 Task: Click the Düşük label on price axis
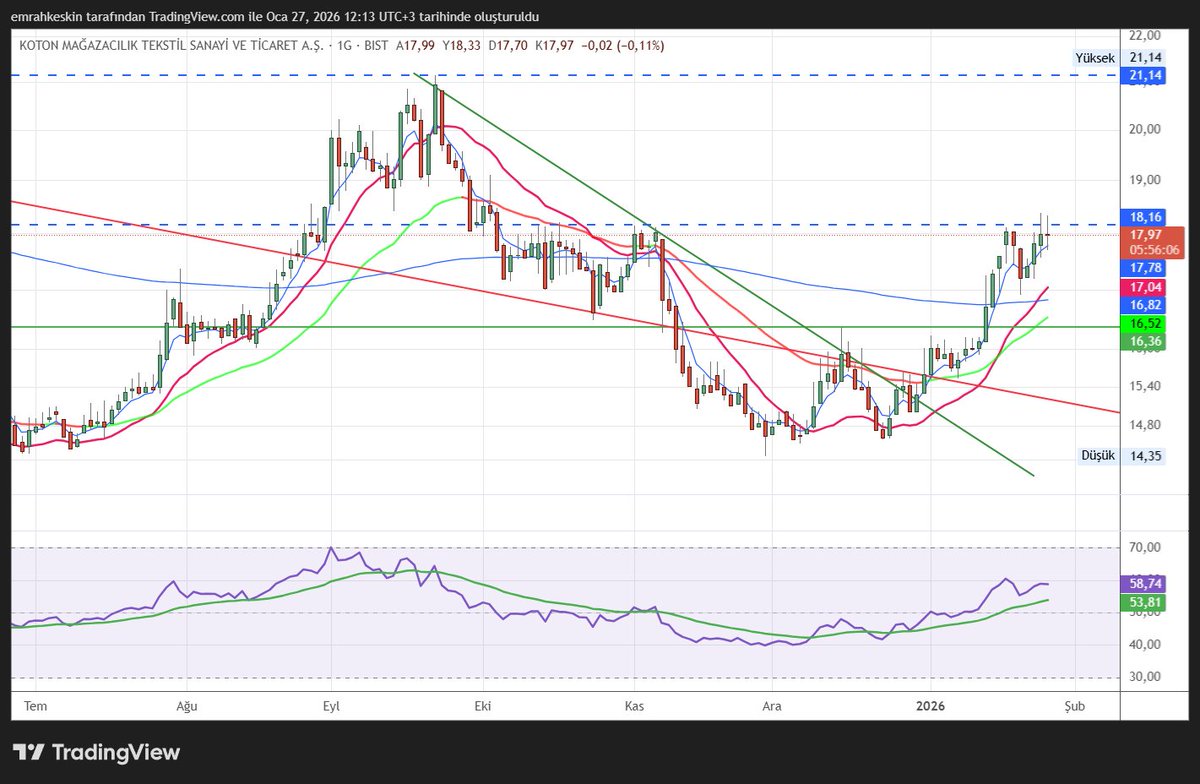pyautogui.click(x=1097, y=455)
